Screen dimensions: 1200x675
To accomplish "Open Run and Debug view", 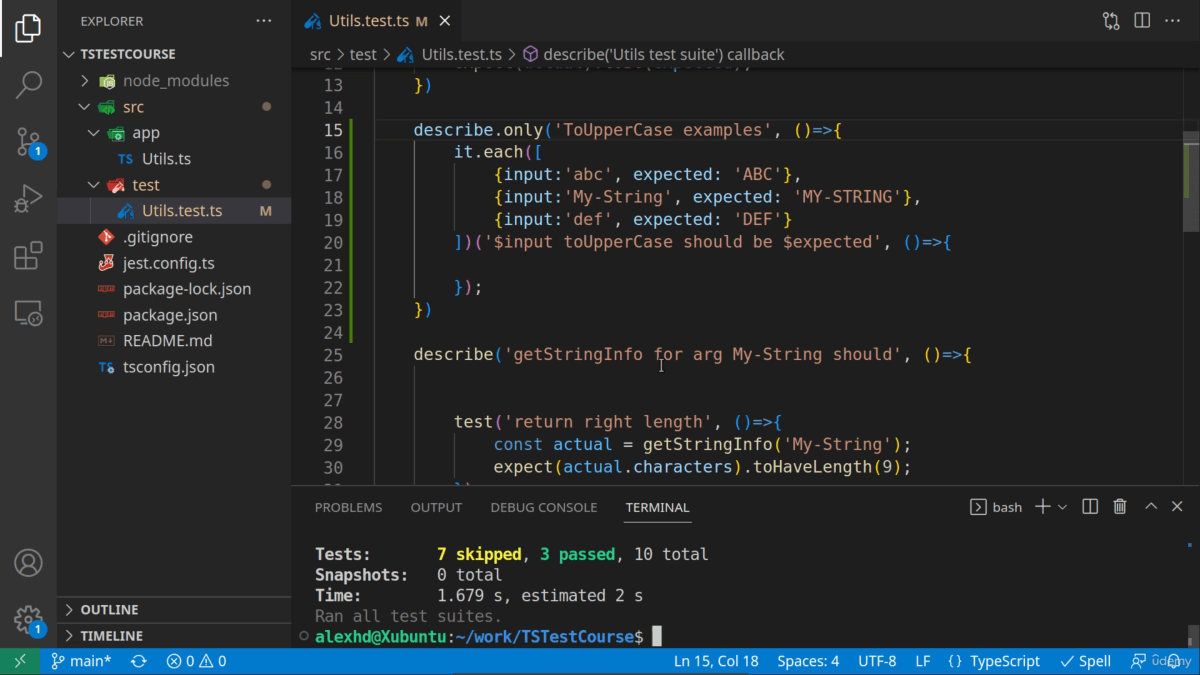I will (28, 199).
